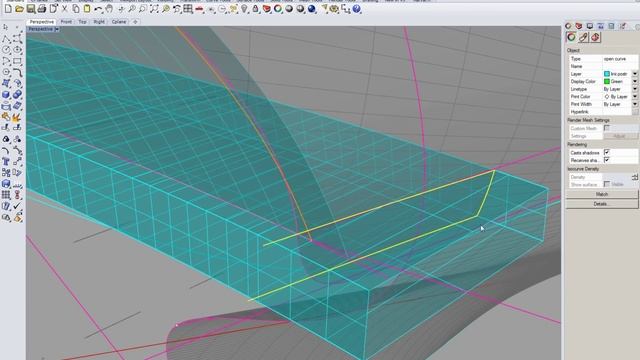Screen dimensions: 640x360
Task: Open the object Properties color wheel page
Action: (x=571, y=37)
